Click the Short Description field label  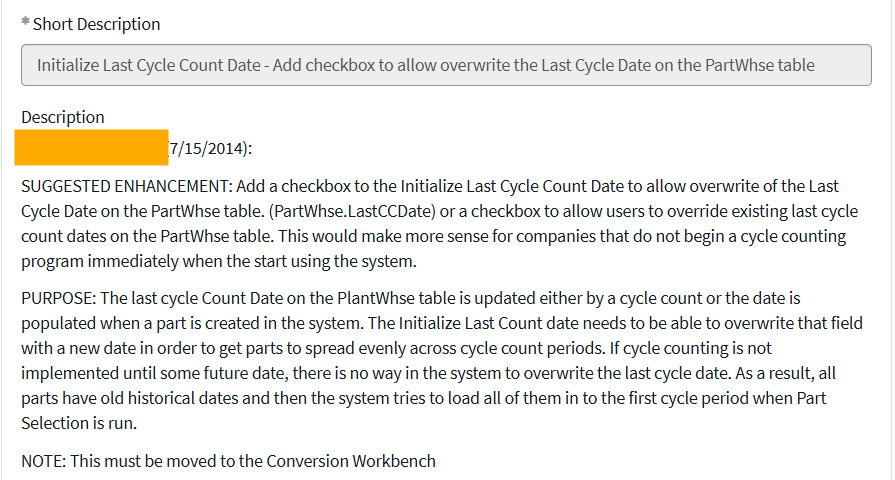[96, 24]
